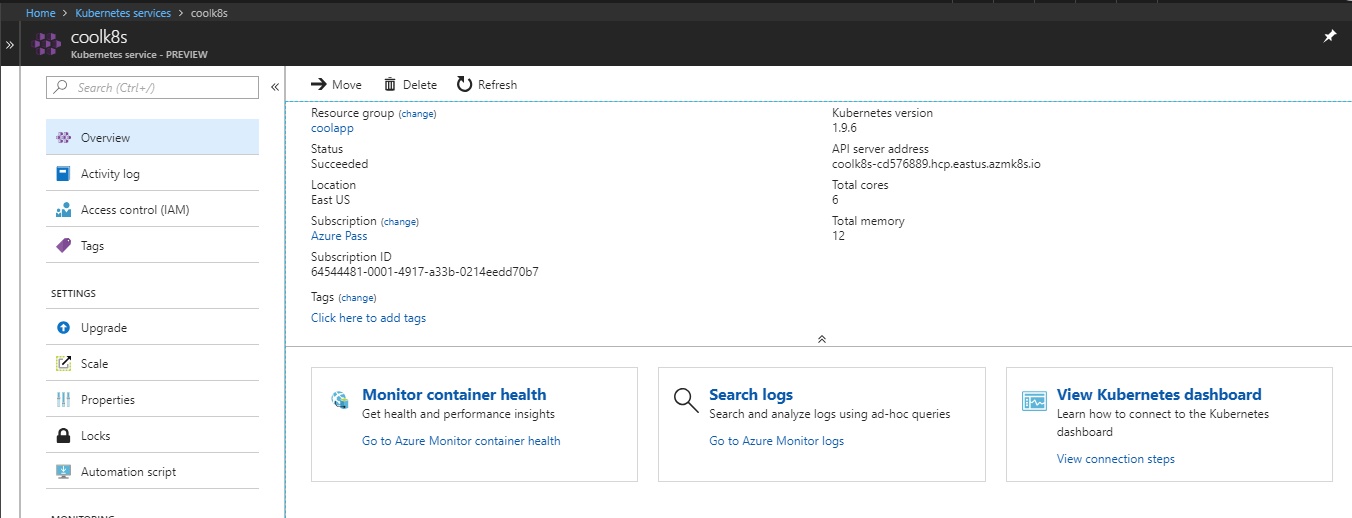The image size is (1352, 518).
Task: Collapse the resource menu with double-chevron
Action: (x=275, y=88)
